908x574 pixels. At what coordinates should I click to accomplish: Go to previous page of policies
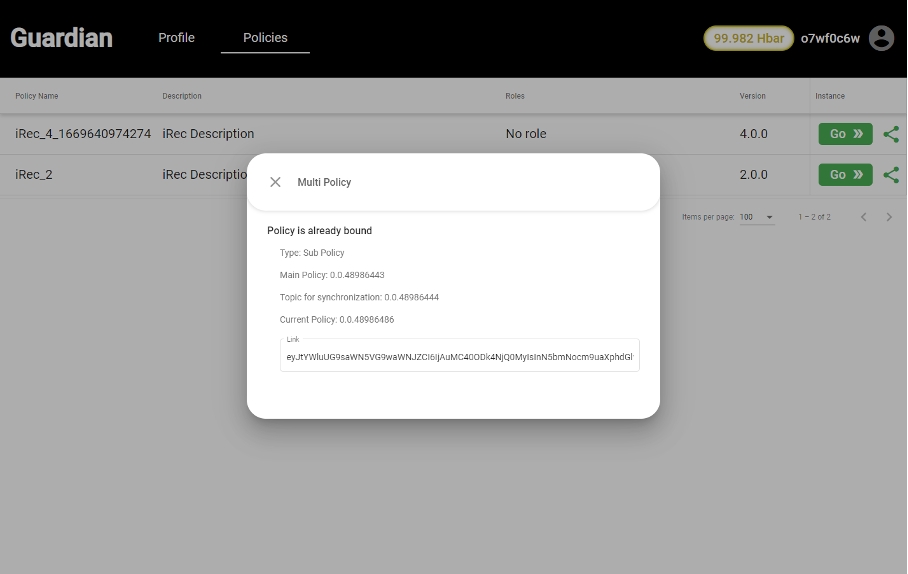tap(864, 217)
